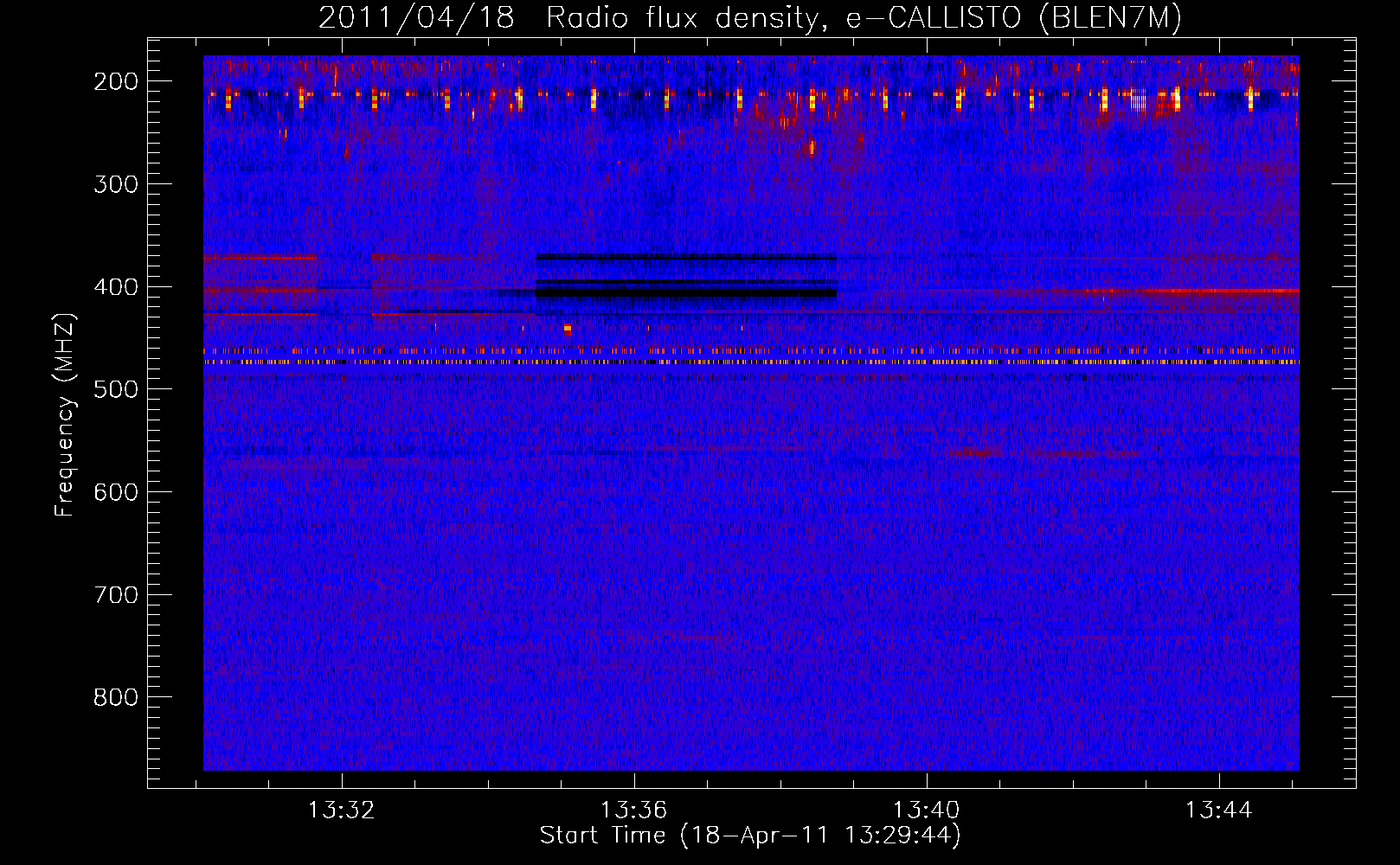
Task: Click the 13:36 time tick label
Action: (x=634, y=811)
